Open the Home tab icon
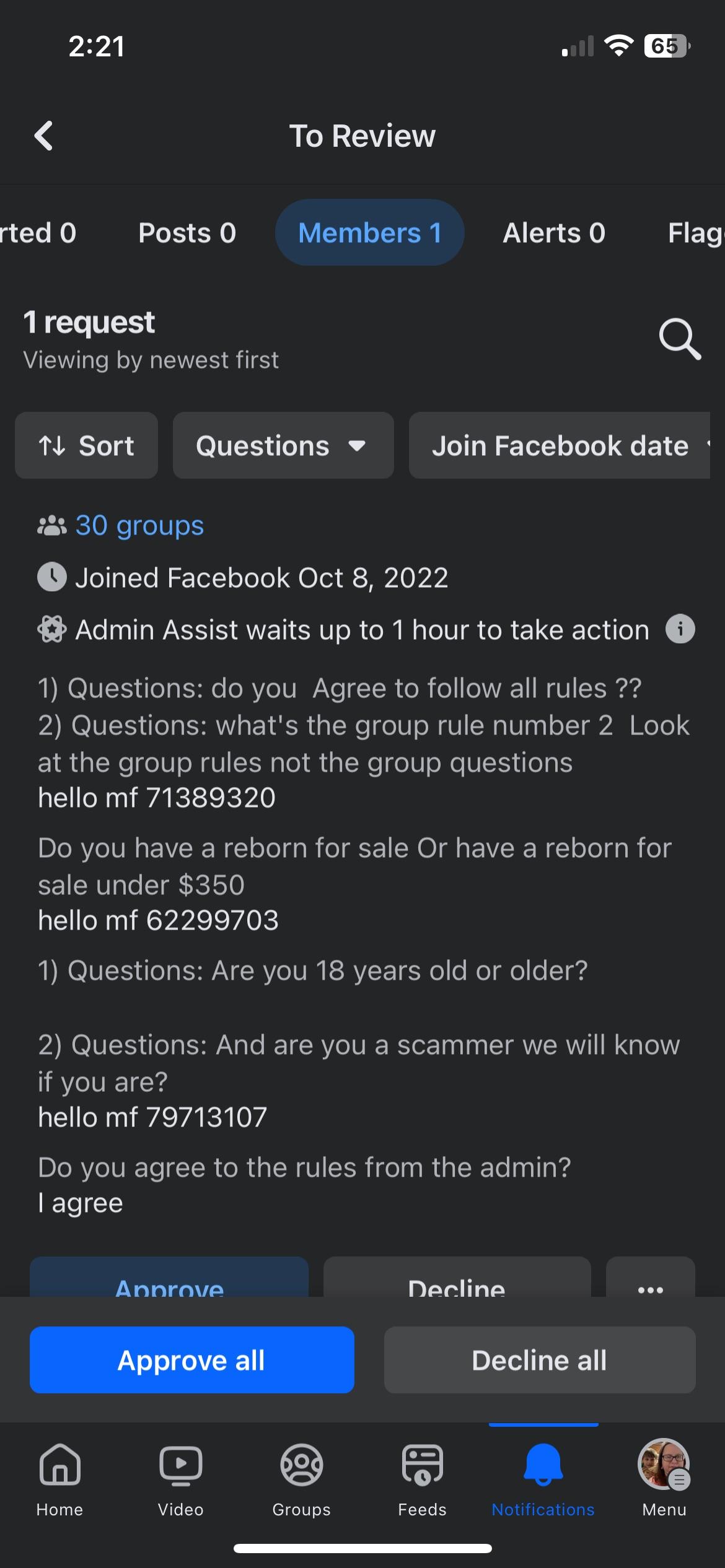This screenshot has width=725, height=1568. click(x=59, y=1466)
